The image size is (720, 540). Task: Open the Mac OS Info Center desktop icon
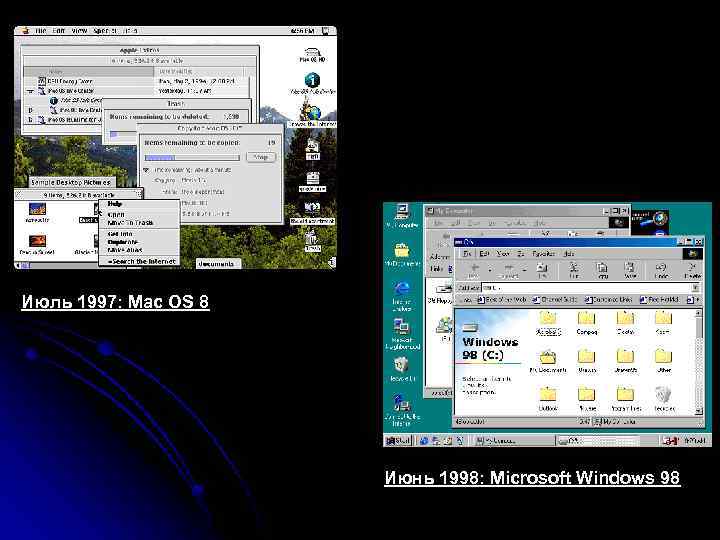point(313,83)
